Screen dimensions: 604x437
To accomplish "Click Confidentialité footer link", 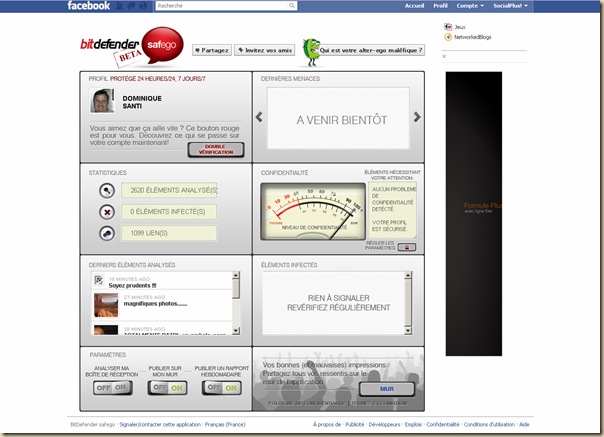I will tap(443, 424).
